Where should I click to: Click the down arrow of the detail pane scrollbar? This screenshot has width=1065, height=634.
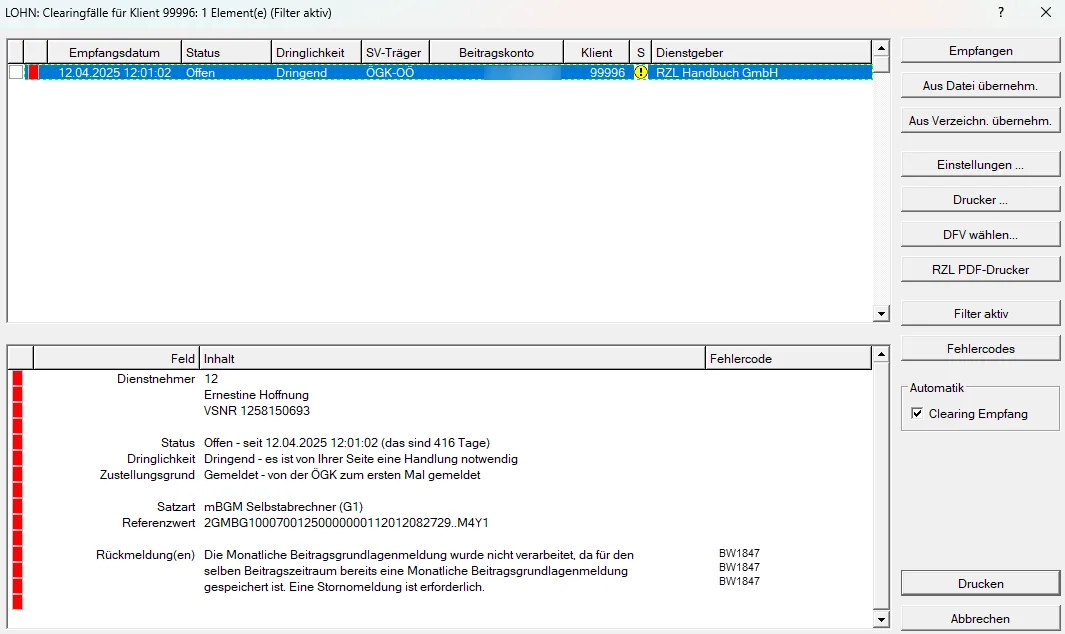881,619
